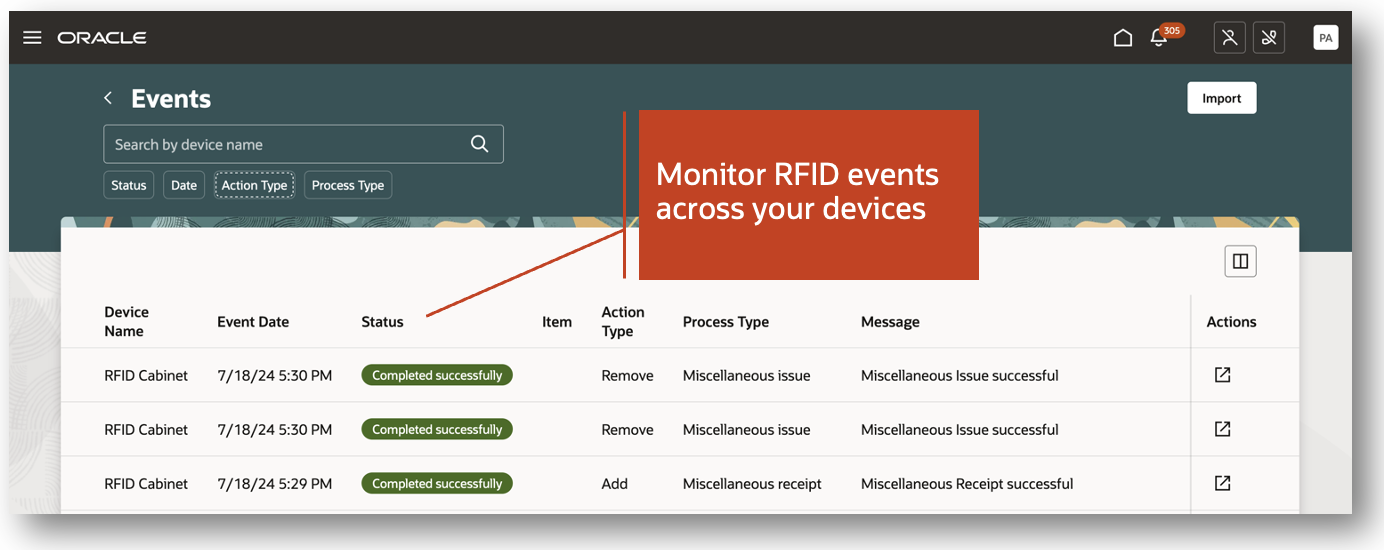
Task: Focus the Search by device name field
Action: 303,144
